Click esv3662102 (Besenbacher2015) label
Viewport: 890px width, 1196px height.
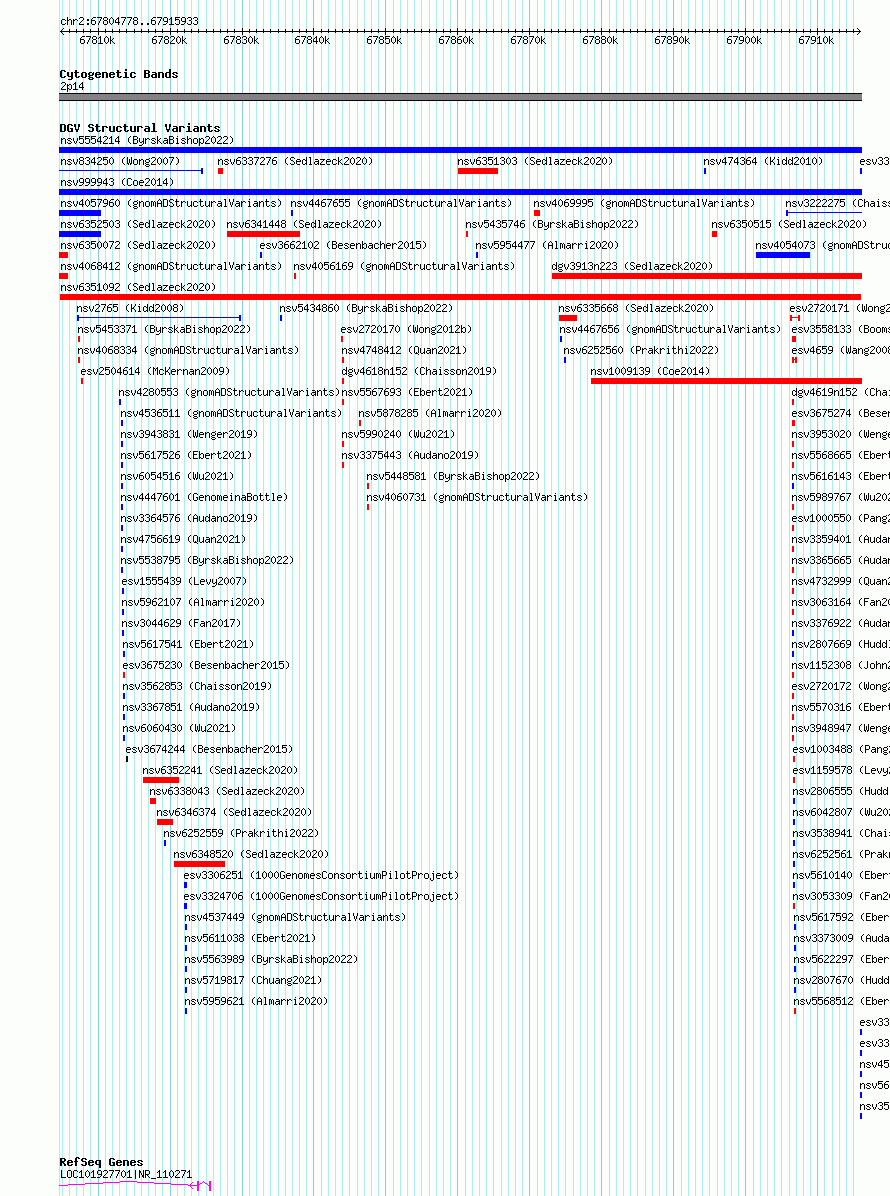(x=343, y=245)
